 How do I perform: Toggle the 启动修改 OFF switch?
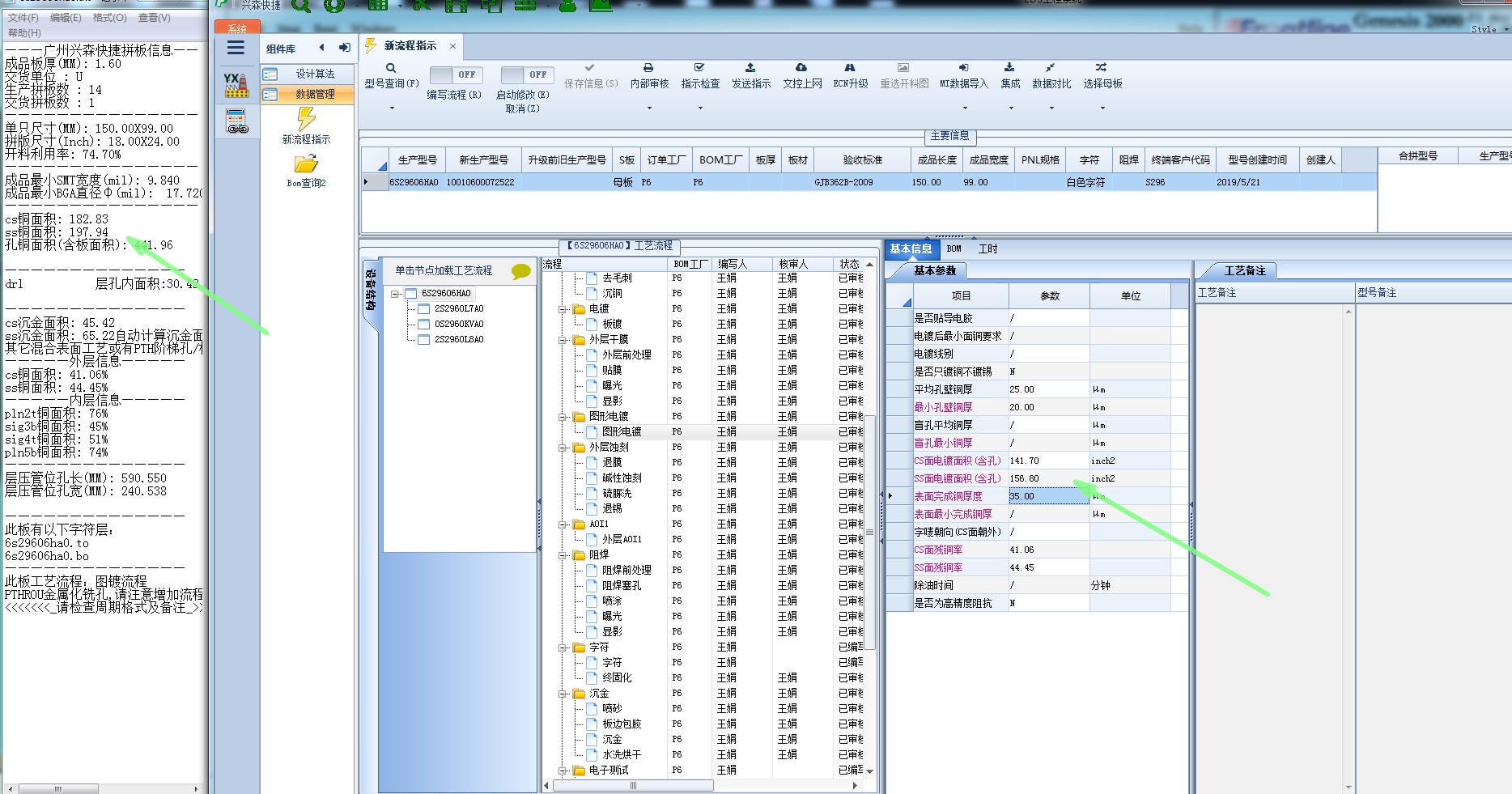tap(527, 75)
